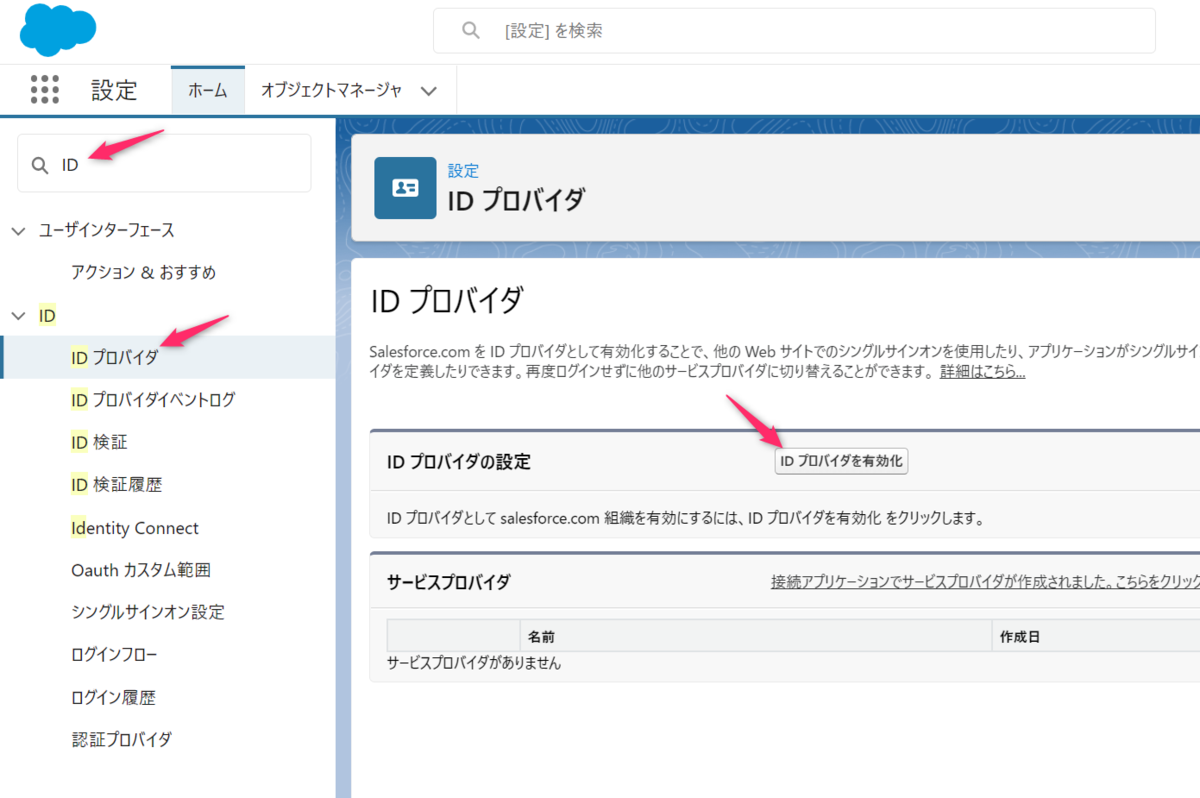
Task: Click the Salesforce cloud logo
Action: [57, 30]
